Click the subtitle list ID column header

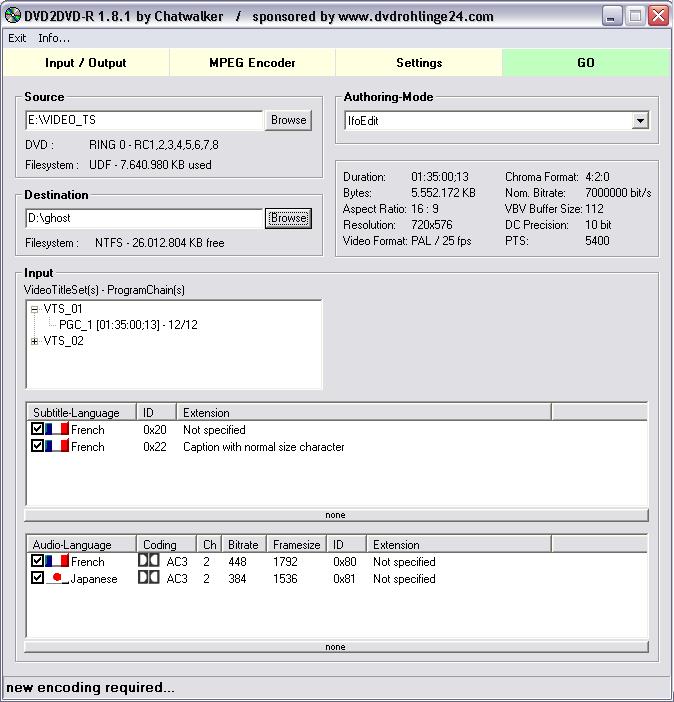156,412
